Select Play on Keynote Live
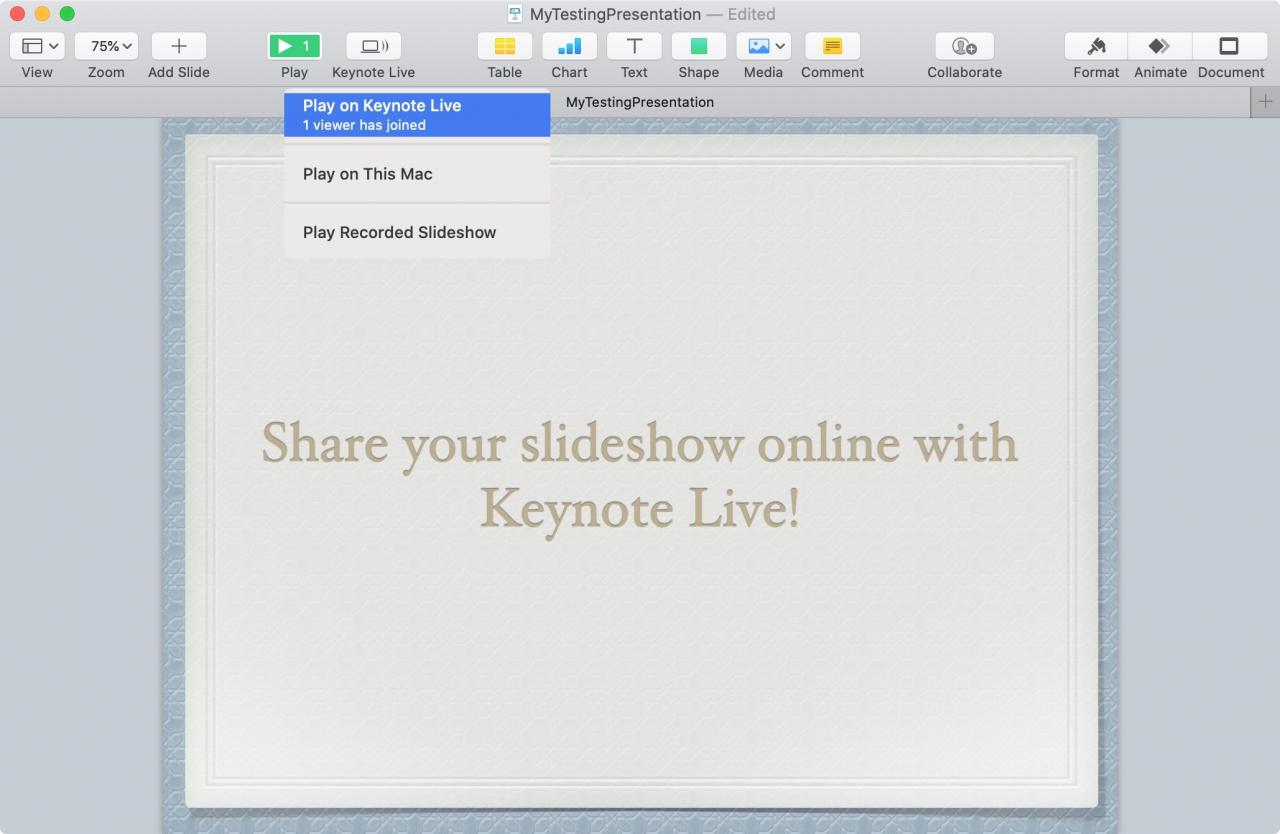The height and width of the screenshot is (834, 1280). point(417,114)
